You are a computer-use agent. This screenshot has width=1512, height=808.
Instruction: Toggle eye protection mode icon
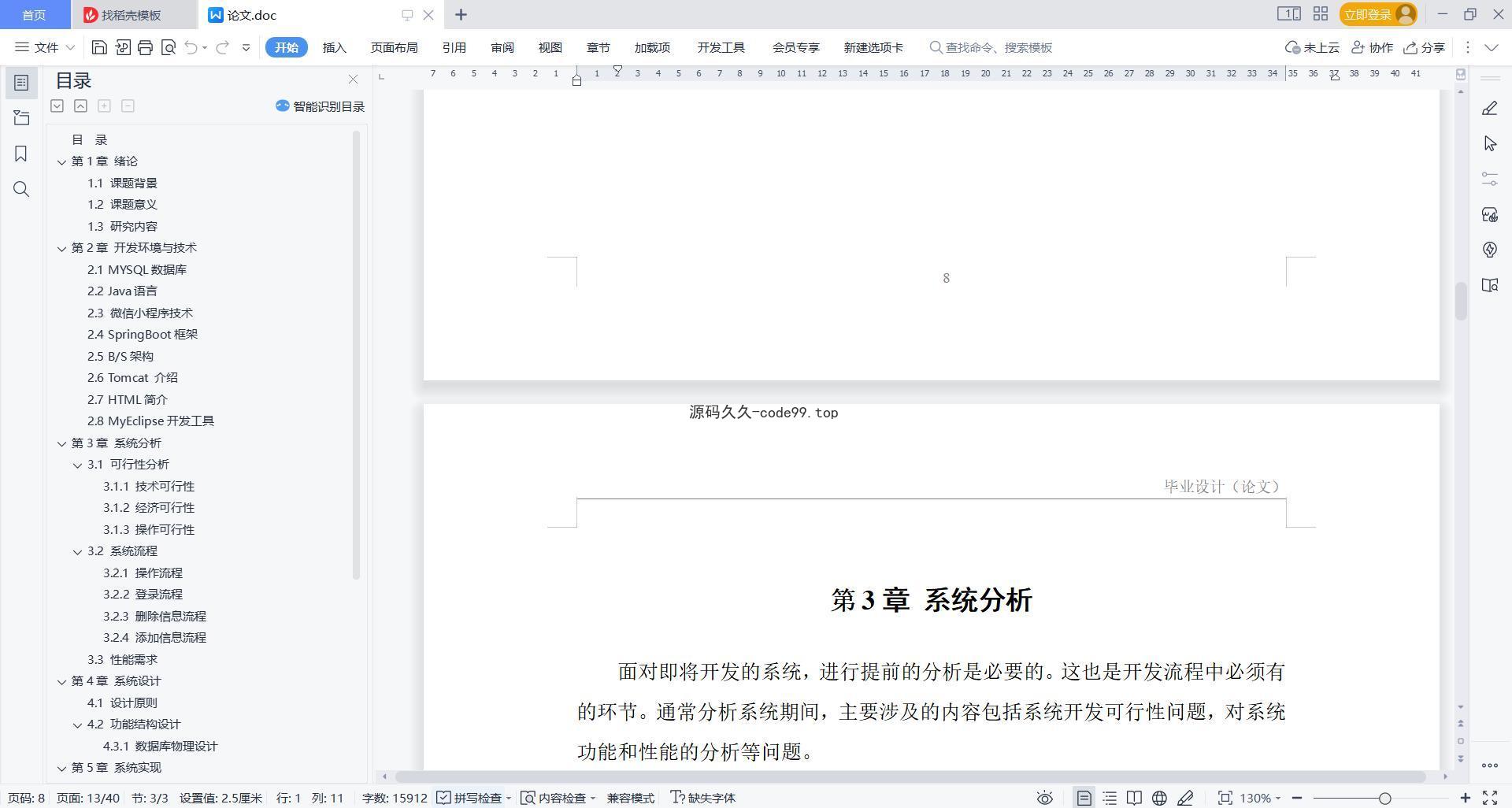1044,798
